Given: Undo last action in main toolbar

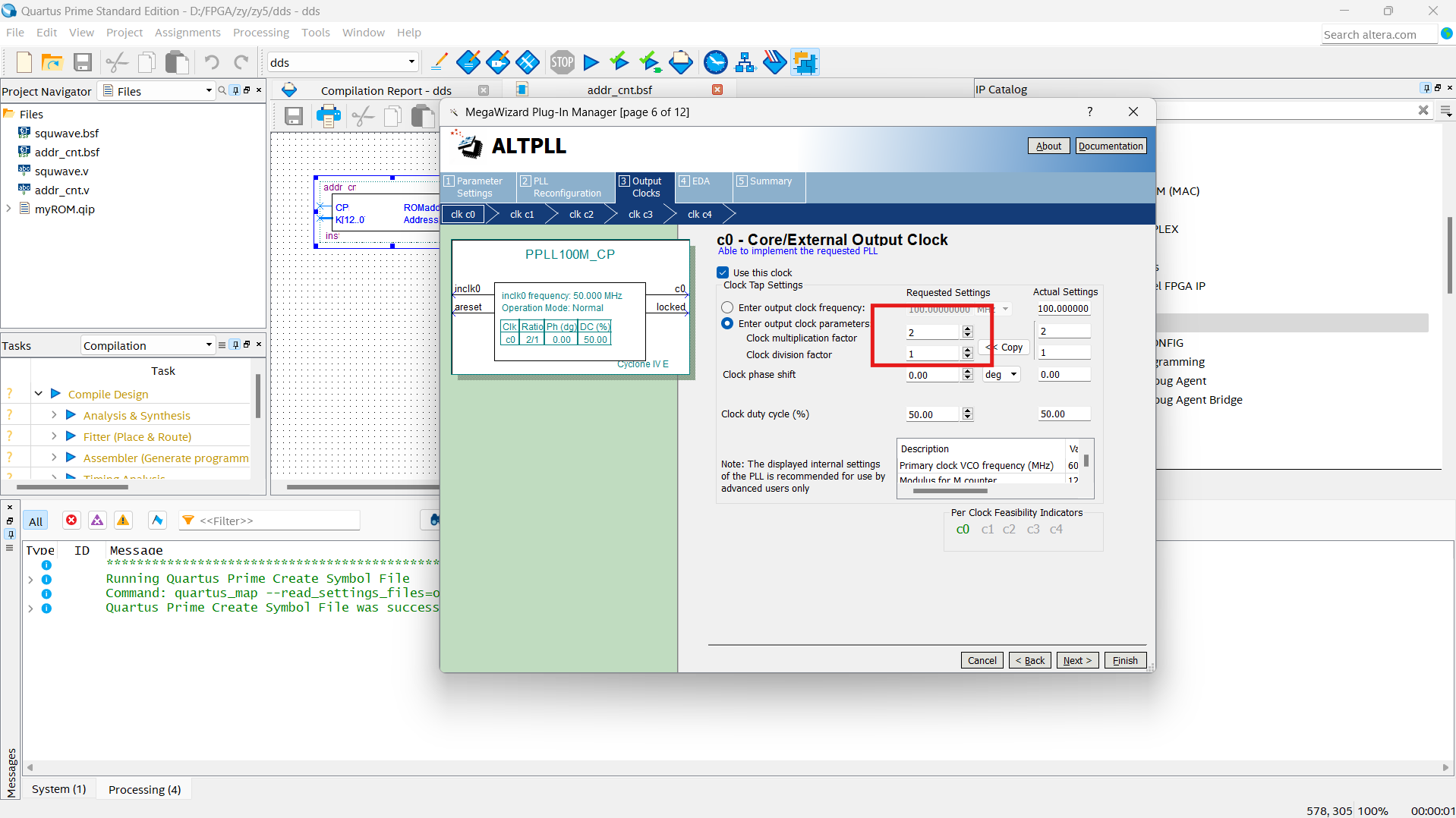Looking at the screenshot, I should pyautogui.click(x=212, y=62).
